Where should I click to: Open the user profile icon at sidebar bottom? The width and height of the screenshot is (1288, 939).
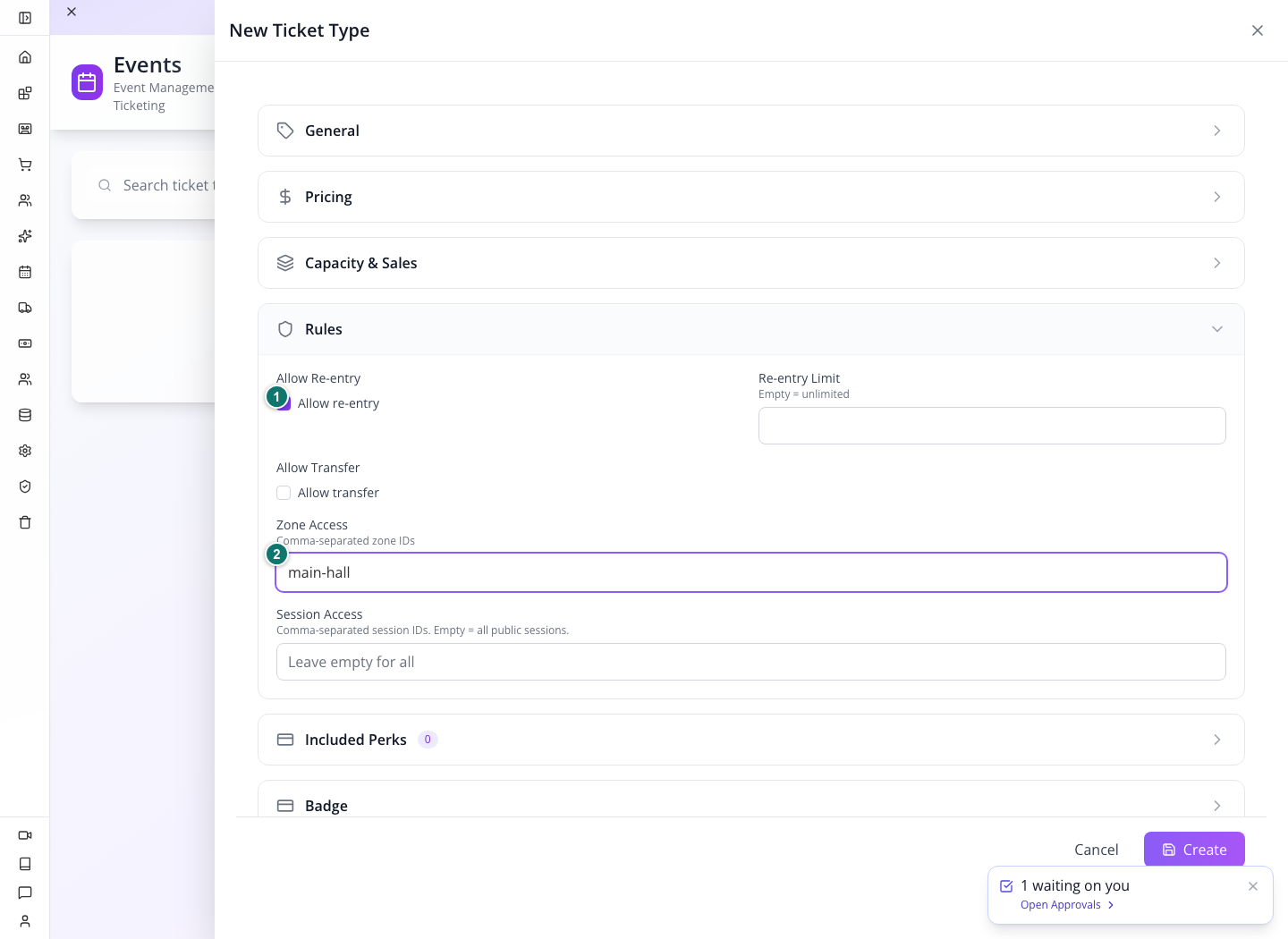tap(25, 921)
